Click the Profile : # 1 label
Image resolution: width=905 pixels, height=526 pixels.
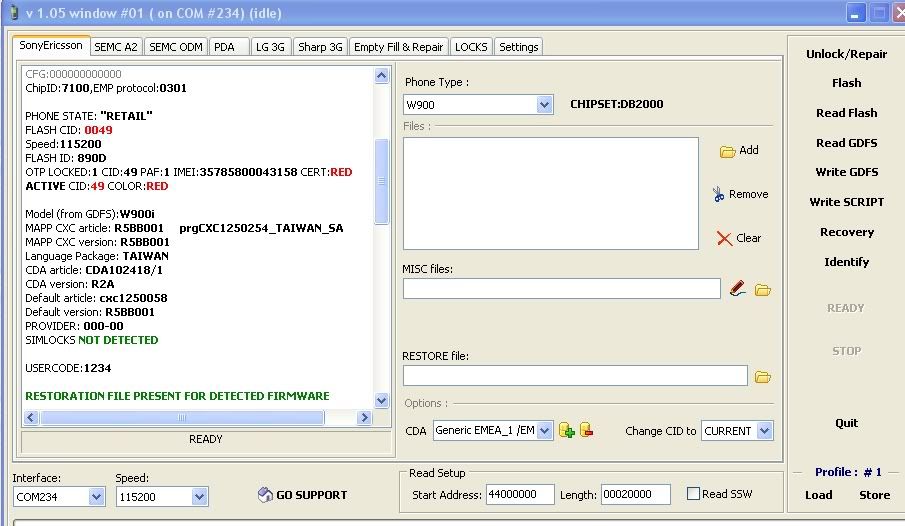848,472
